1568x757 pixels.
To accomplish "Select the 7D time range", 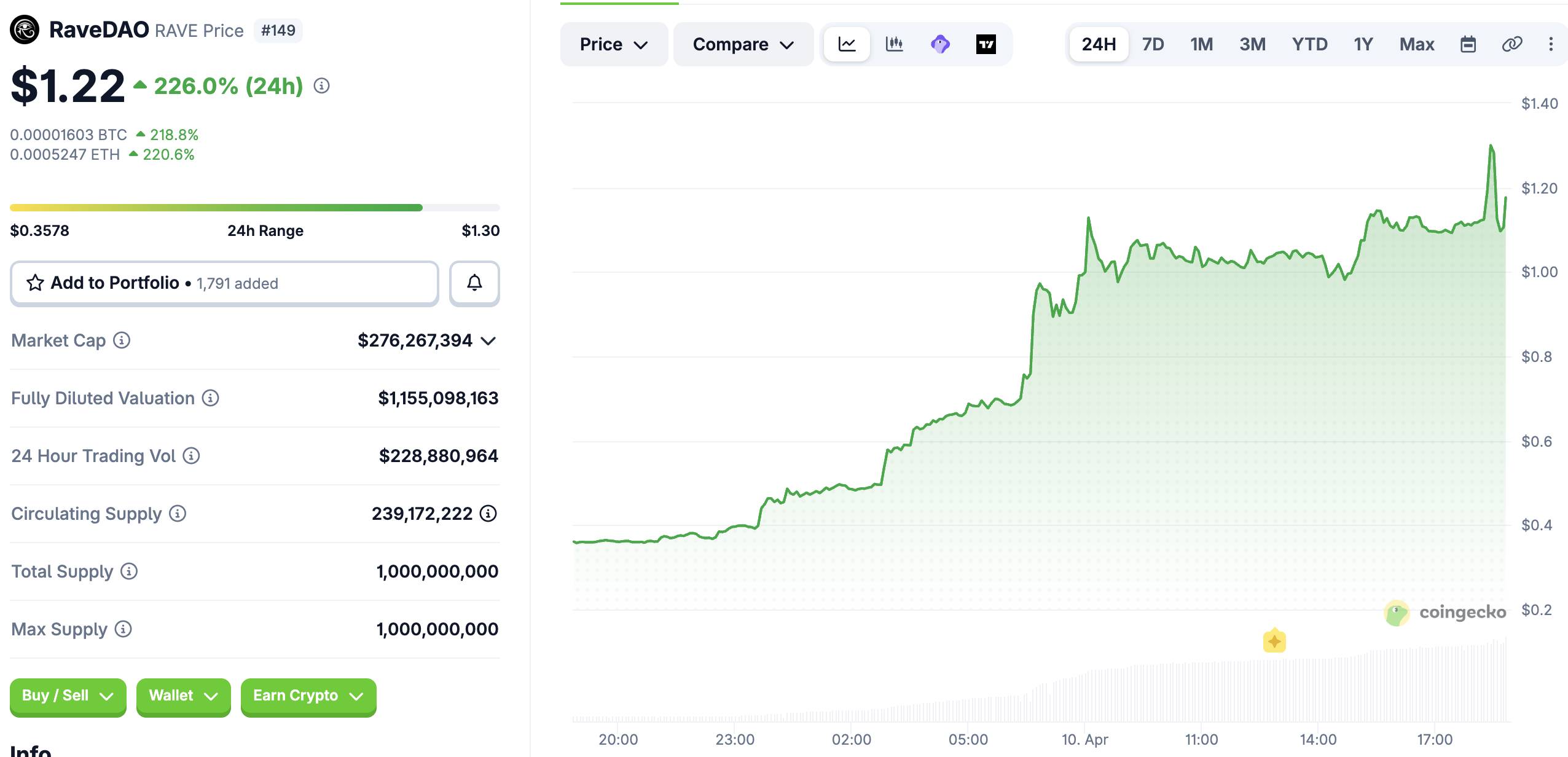I will tap(1153, 44).
